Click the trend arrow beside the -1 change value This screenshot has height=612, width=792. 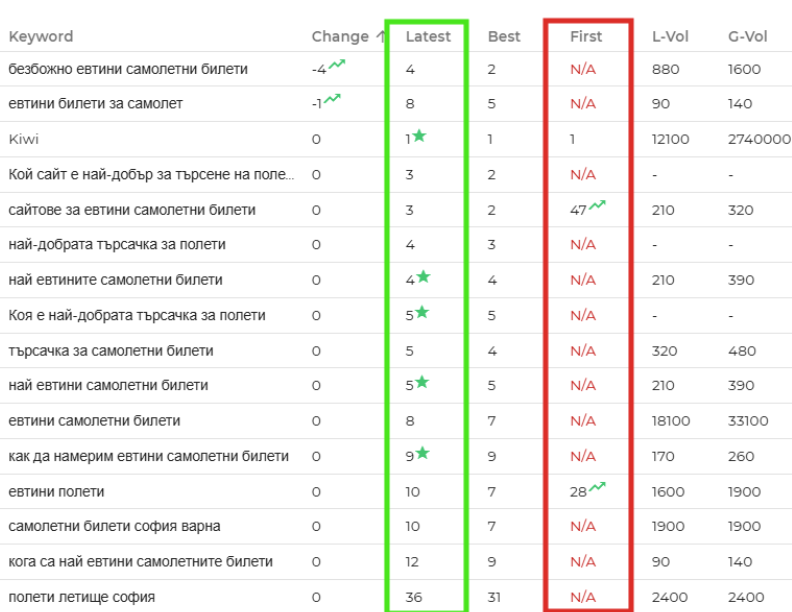[x=332, y=98]
